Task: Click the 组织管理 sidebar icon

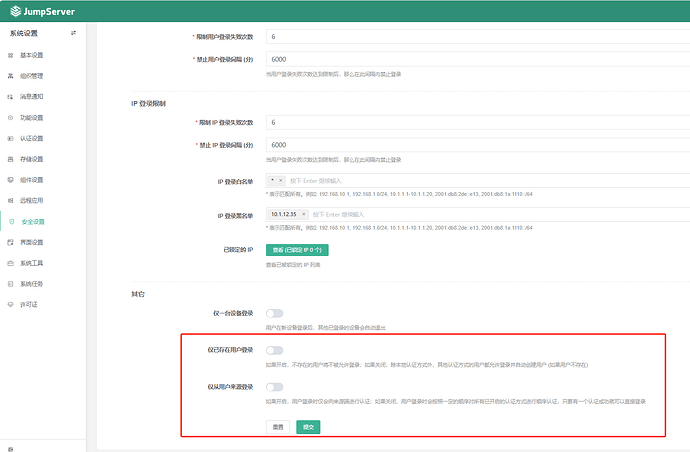Action: [11, 76]
